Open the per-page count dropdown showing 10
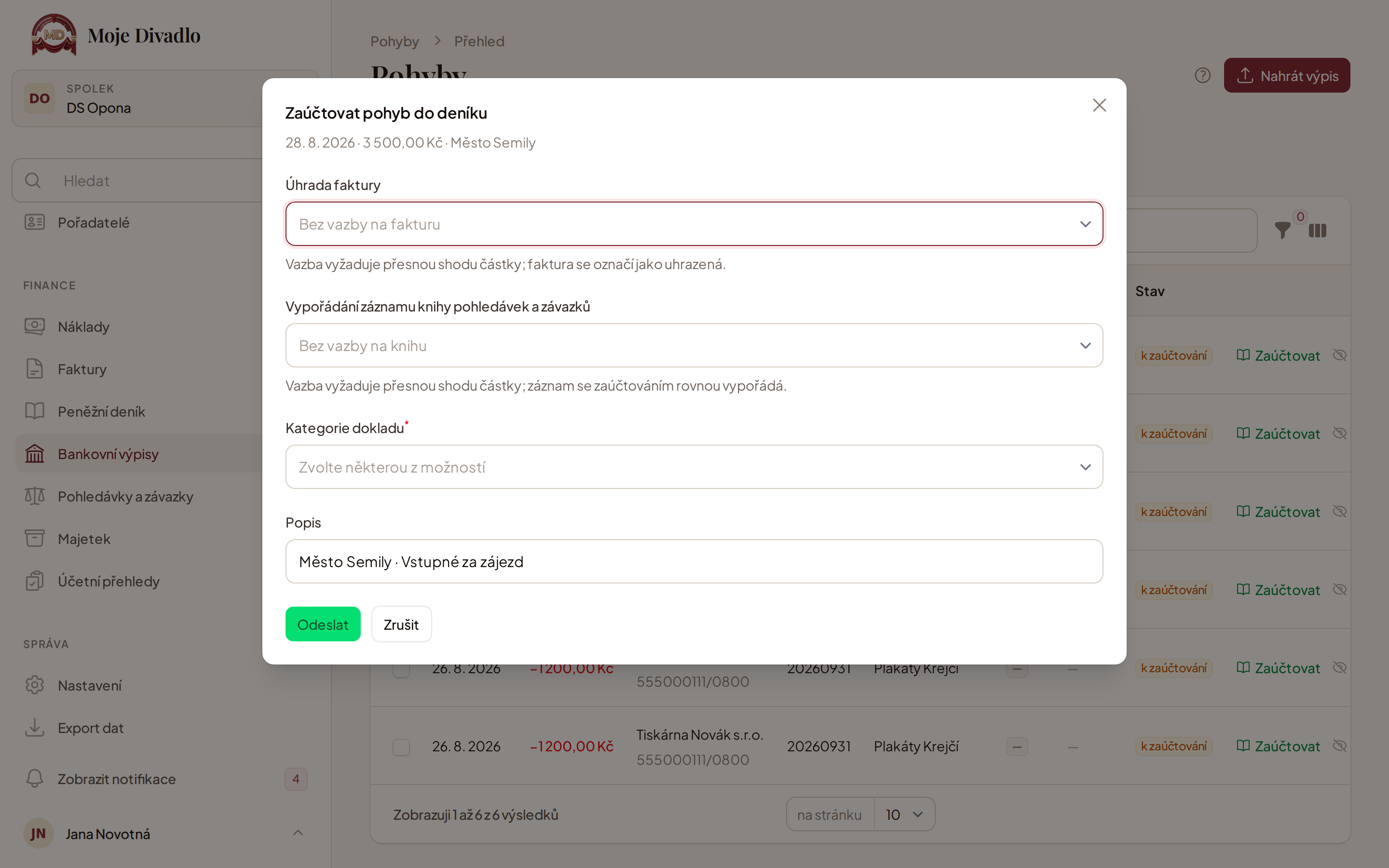This screenshot has width=1389, height=868. tap(904, 814)
